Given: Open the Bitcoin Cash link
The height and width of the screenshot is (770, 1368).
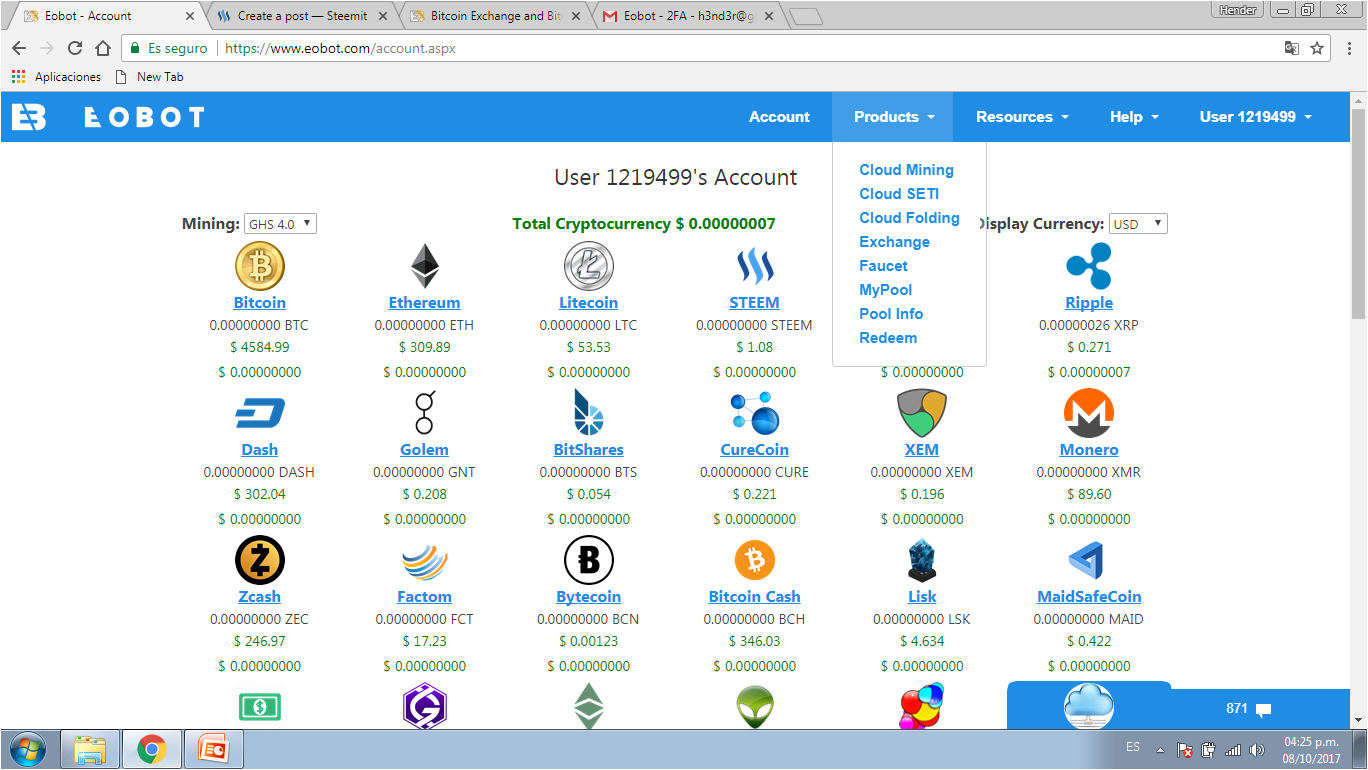Looking at the screenshot, I should [x=755, y=597].
